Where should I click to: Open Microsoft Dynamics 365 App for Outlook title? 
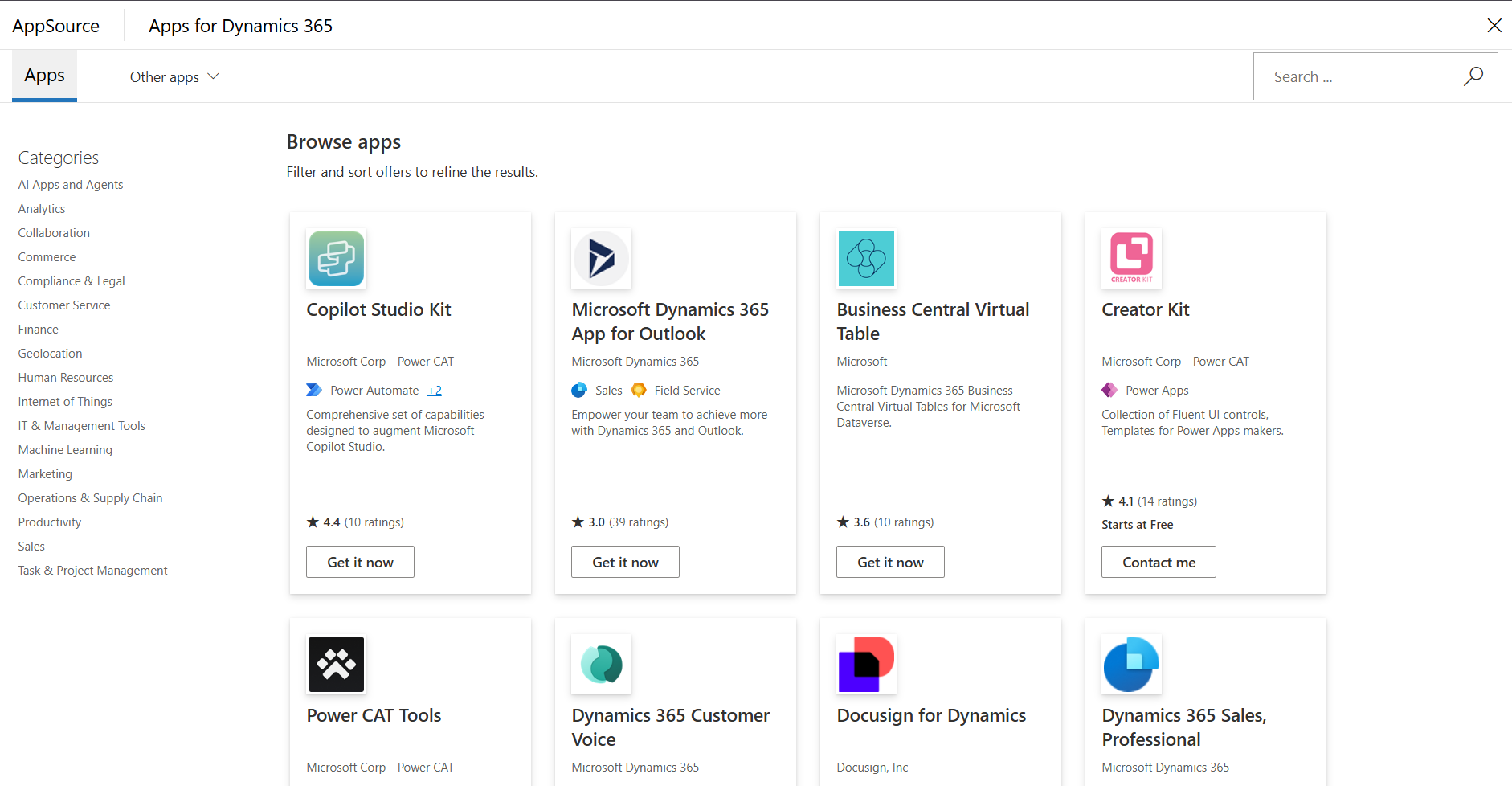[x=670, y=321]
